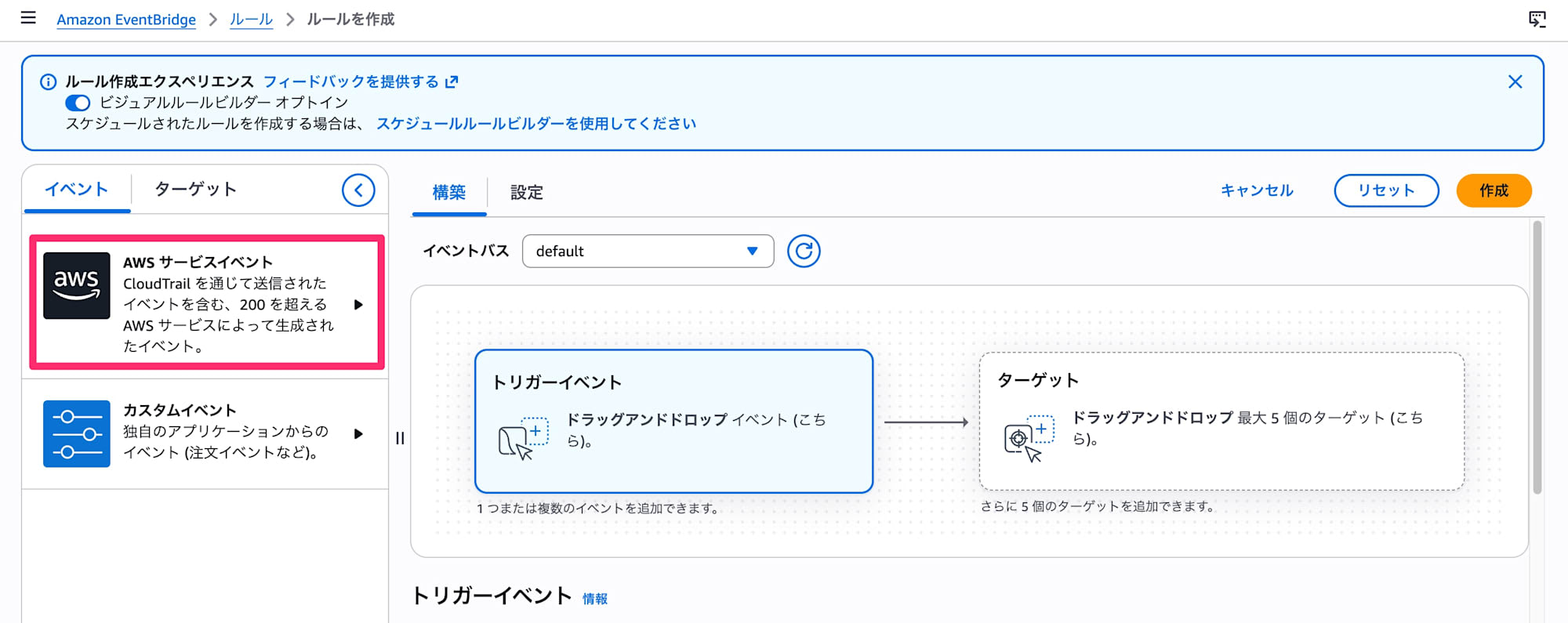Screen dimensions: 1568x623
Task: Click the custom event sliders icon
Action: 77,433
